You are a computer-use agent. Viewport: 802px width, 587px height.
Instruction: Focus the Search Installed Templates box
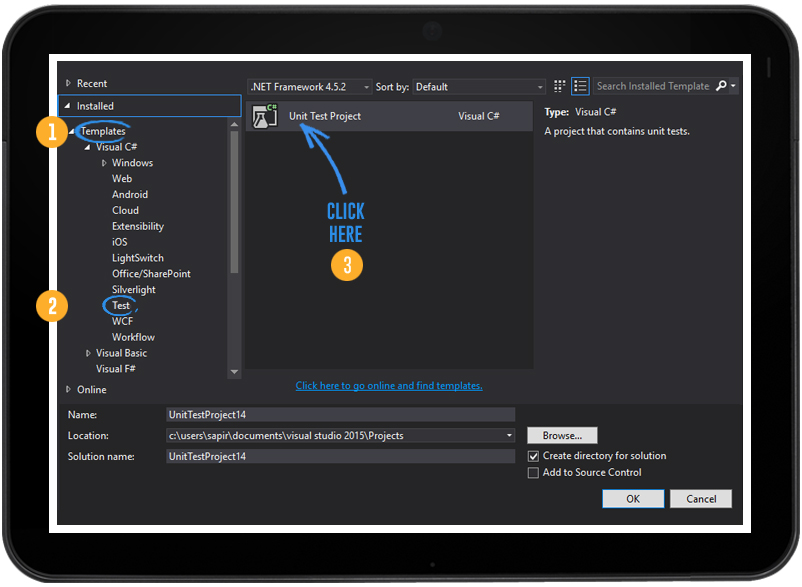point(654,86)
